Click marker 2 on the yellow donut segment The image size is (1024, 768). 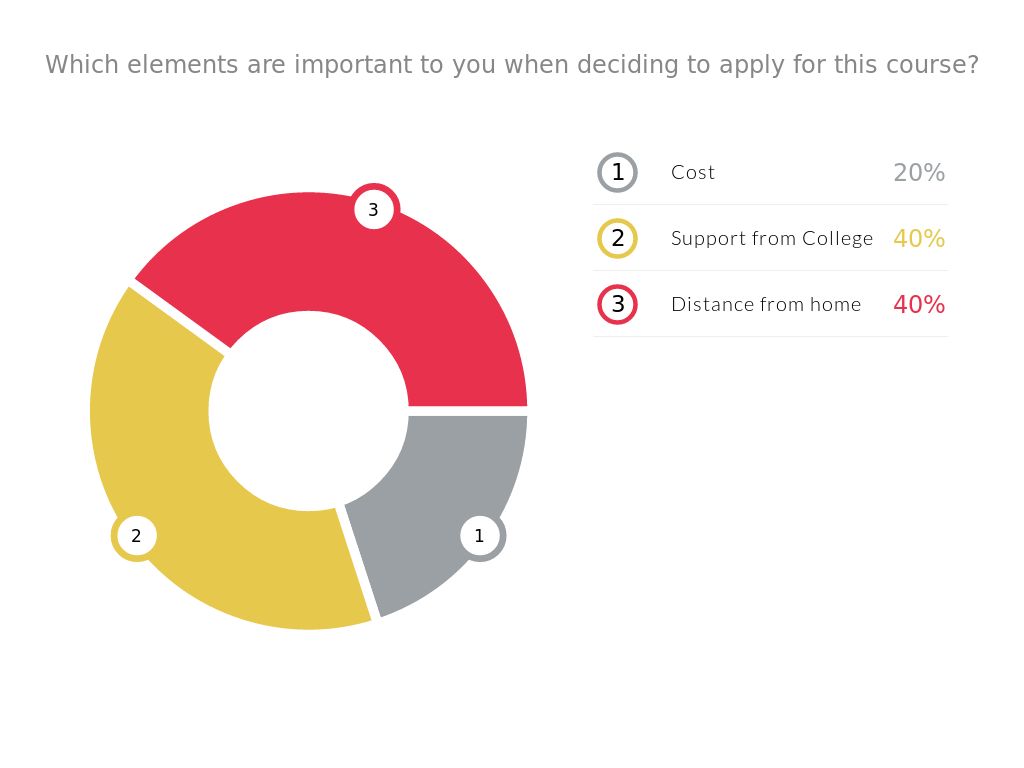click(136, 536)
